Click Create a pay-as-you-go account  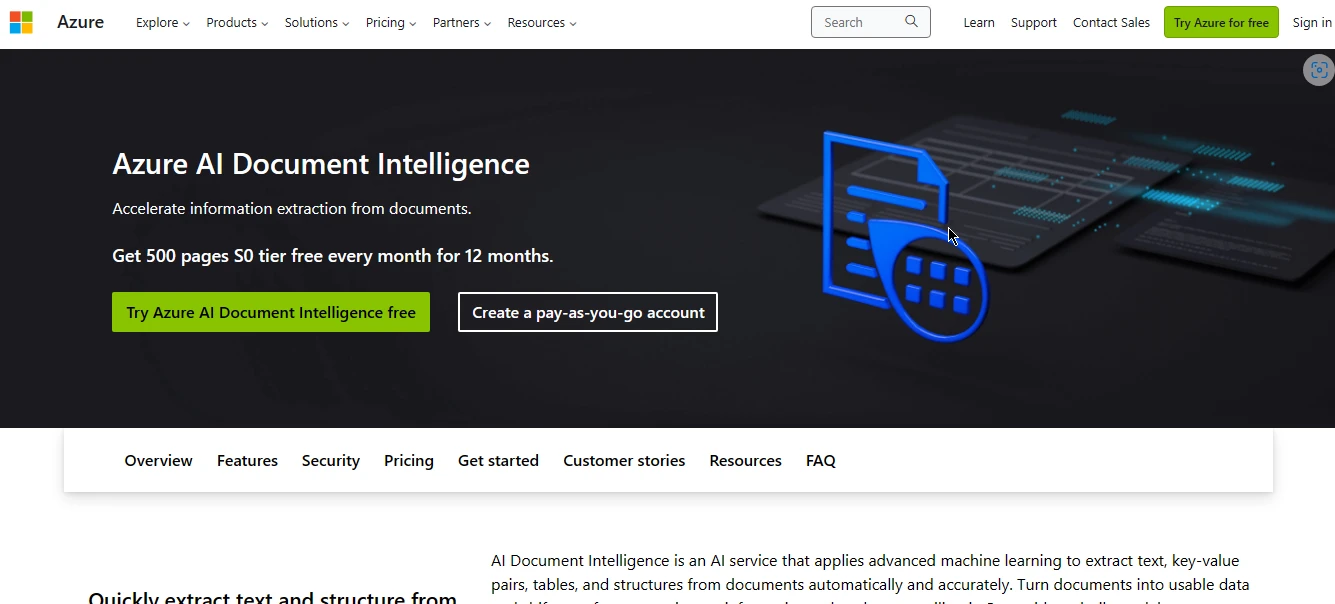(588, 312)
